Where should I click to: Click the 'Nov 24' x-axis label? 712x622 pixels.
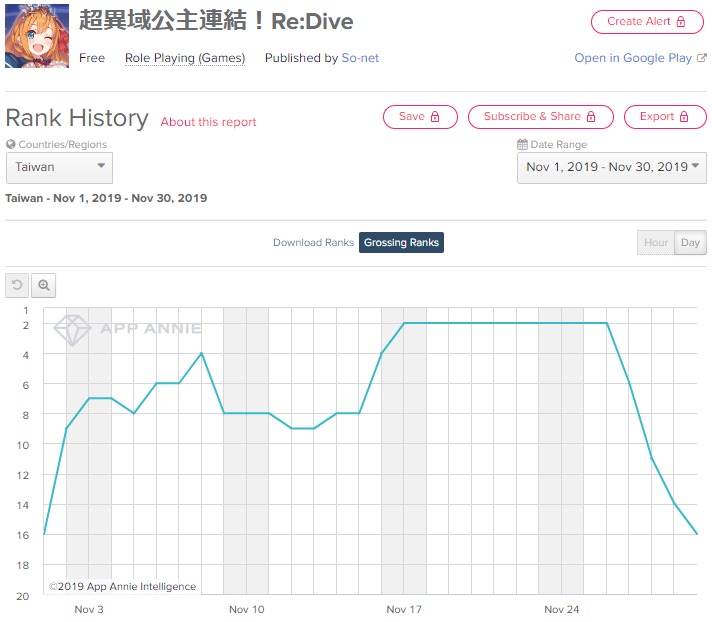point(562,609)
